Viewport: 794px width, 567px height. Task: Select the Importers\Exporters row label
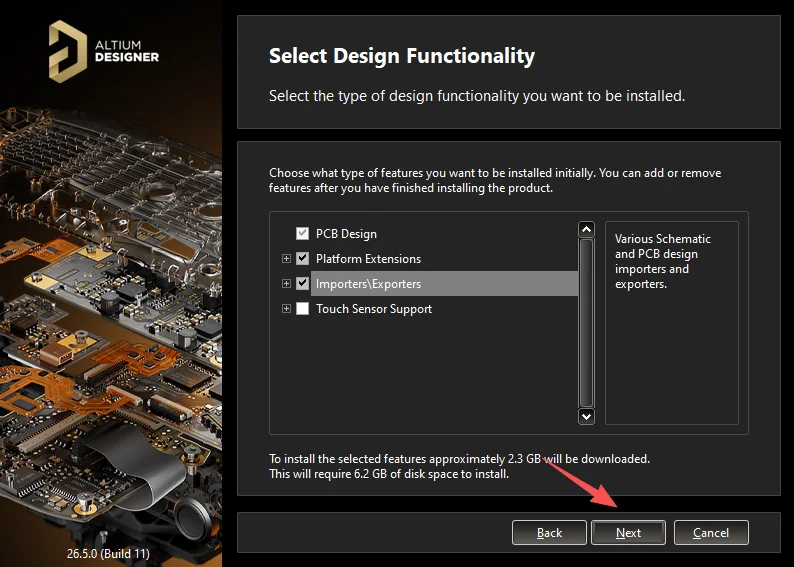368,284
